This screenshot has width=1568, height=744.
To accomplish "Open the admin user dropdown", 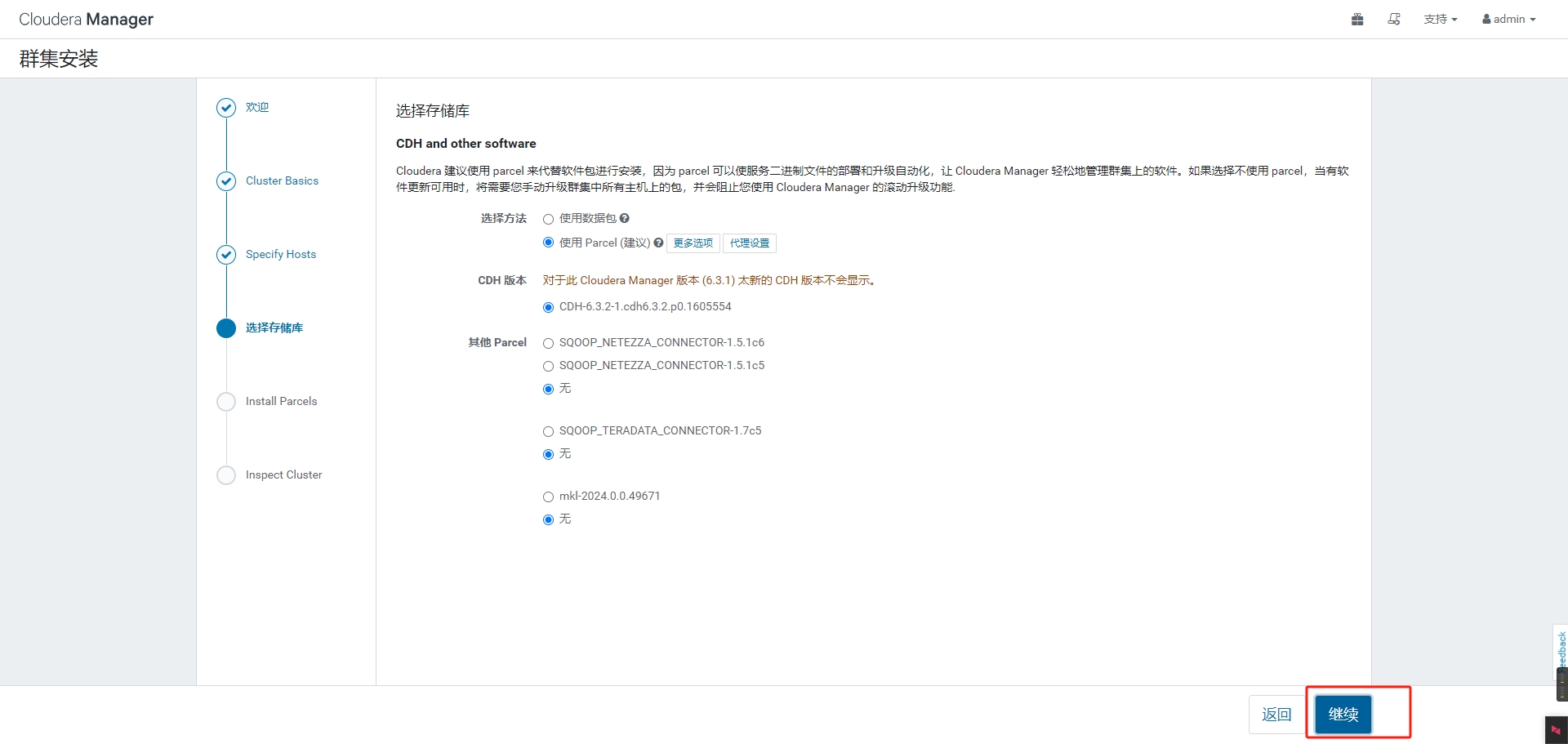I will (x=1509, y=19).
